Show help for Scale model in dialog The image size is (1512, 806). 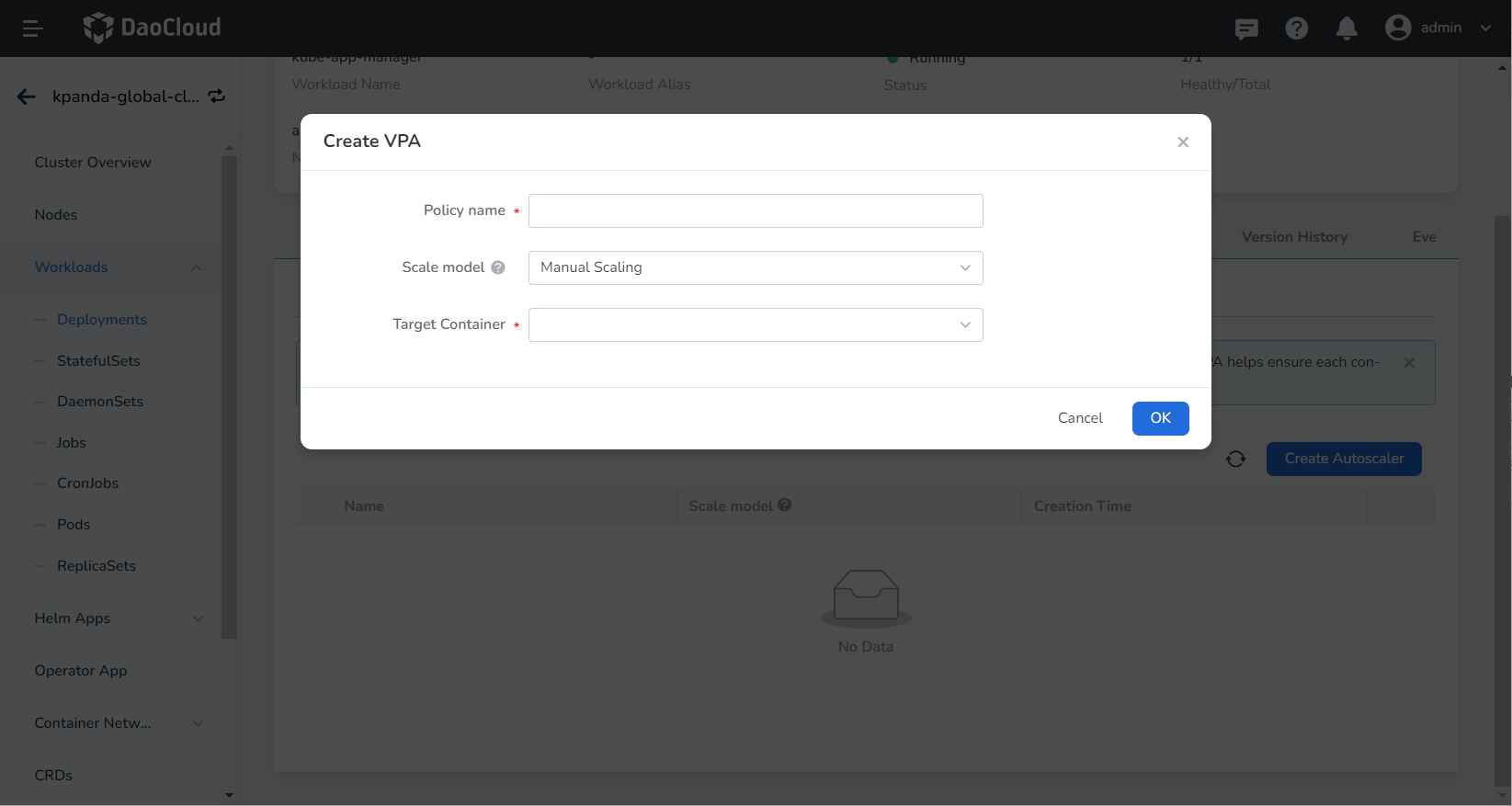pyautogui.click(x=498, y=267)
